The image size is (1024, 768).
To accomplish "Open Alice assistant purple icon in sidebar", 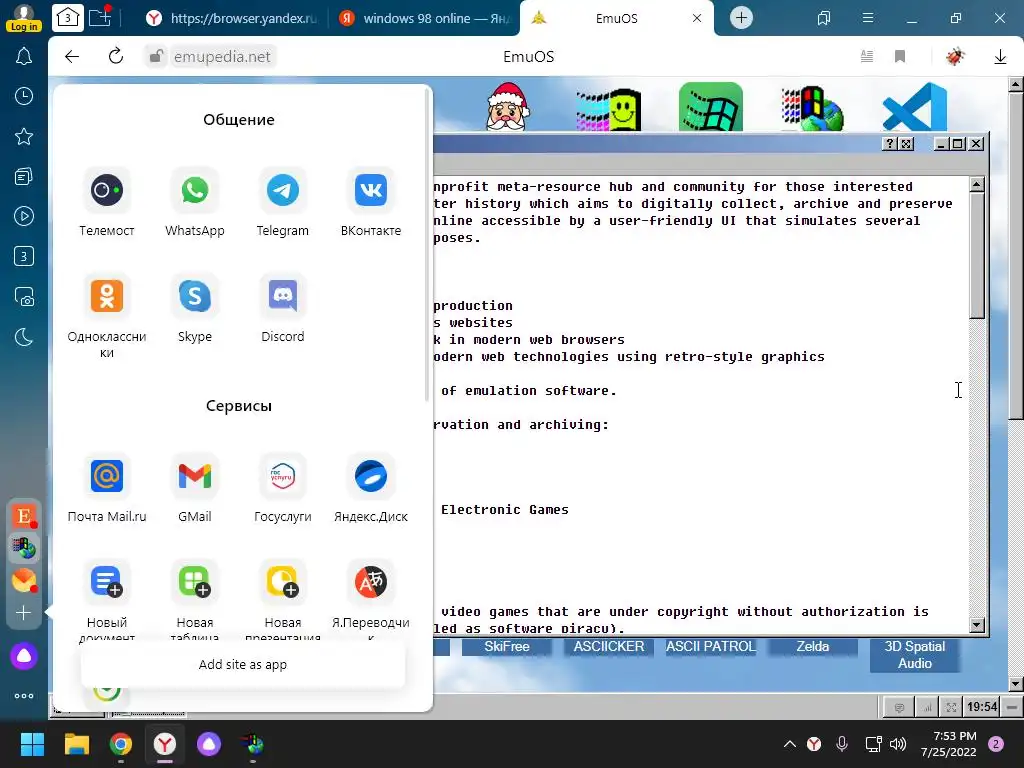I will coord(24,656).
